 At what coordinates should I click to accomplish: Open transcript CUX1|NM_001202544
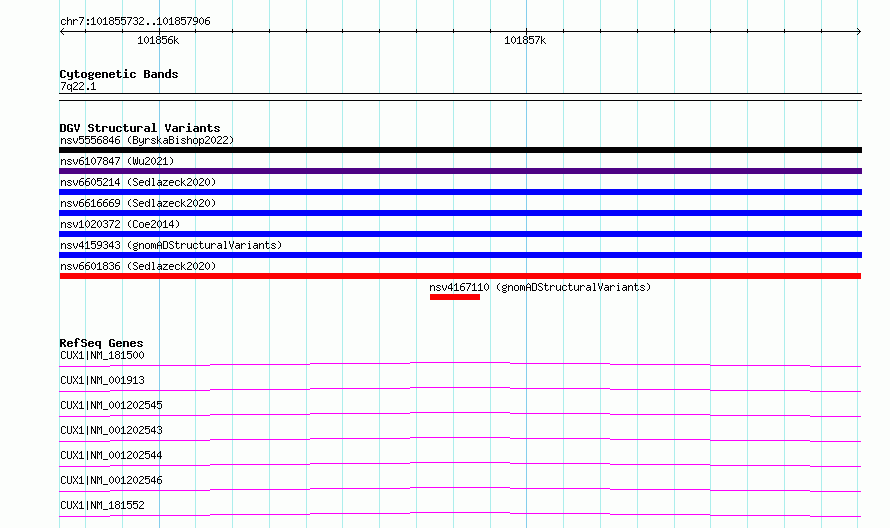111,455
